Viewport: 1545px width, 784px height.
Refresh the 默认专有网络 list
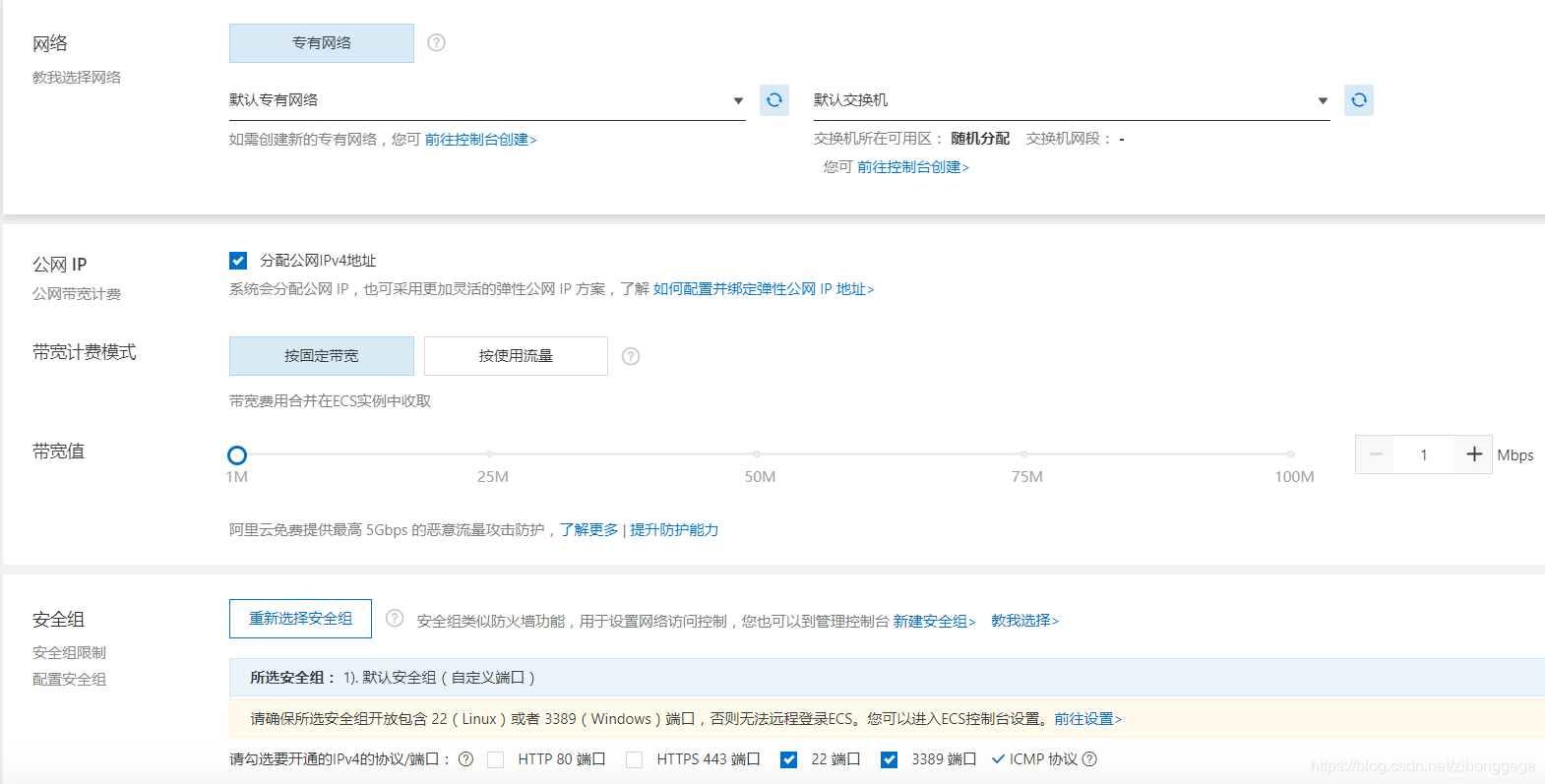[x=774, y=99]
